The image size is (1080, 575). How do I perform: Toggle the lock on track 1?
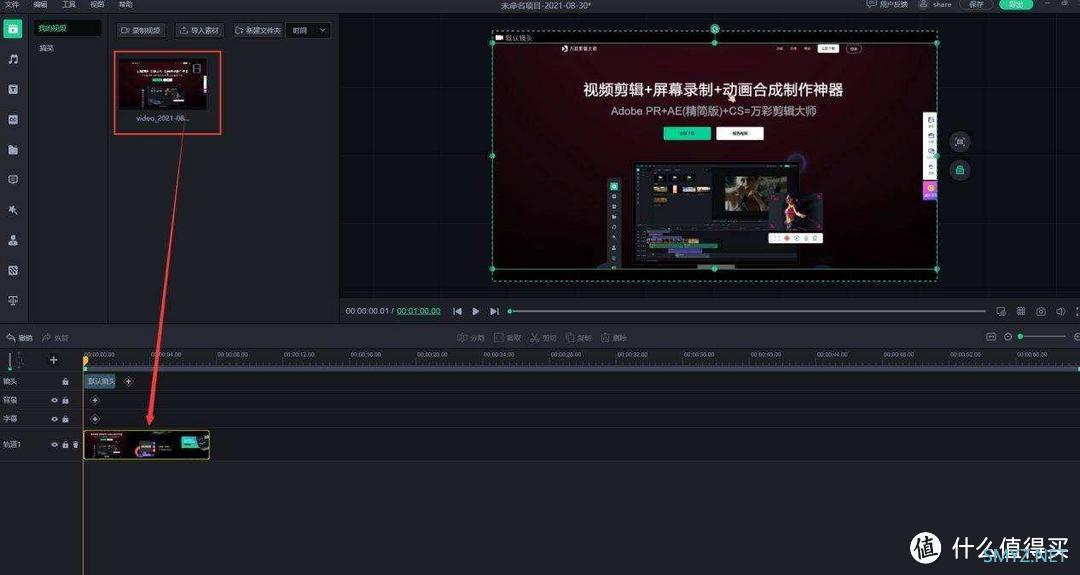click(x=65, y=445)
